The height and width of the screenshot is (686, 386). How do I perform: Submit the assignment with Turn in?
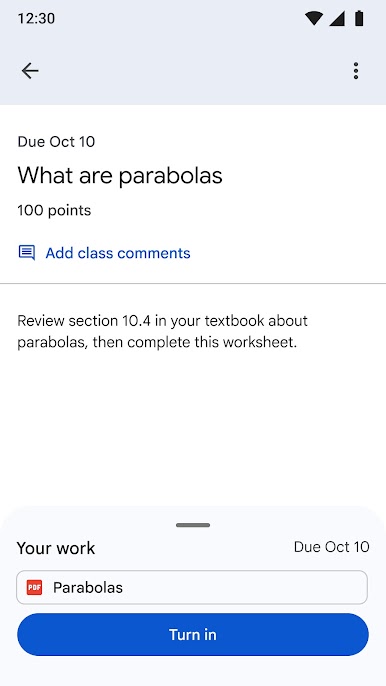[x=193, y=634]
